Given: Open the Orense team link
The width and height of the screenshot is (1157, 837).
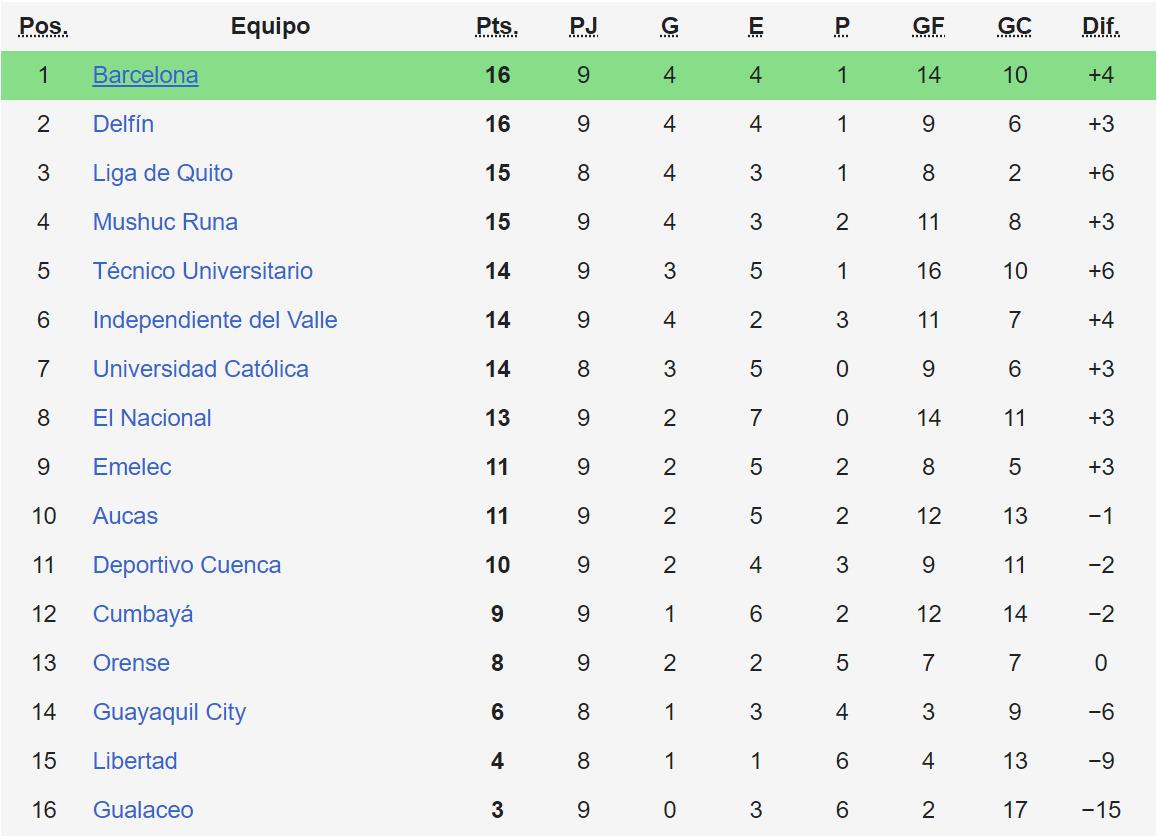Looking at the screenshot, I should (131, 663).
